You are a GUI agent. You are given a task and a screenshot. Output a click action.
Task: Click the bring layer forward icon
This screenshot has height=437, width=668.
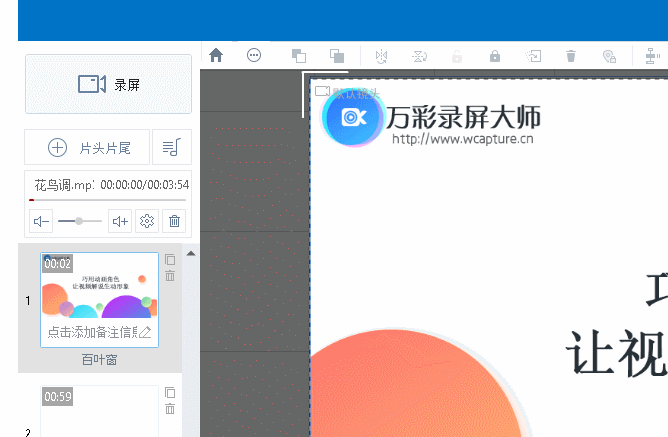point(299,56)
